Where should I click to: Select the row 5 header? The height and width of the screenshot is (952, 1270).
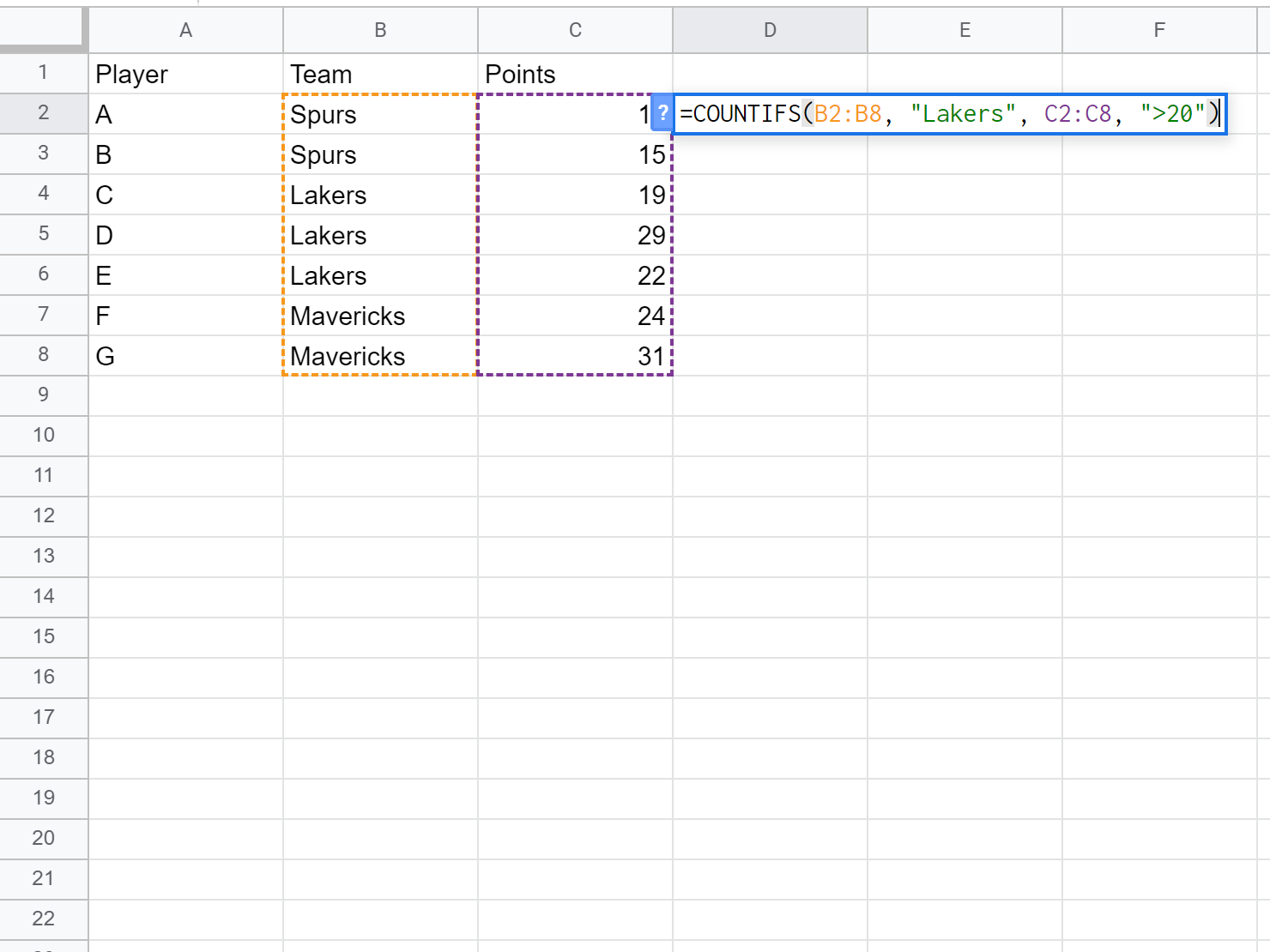click(x=44, y=234)
